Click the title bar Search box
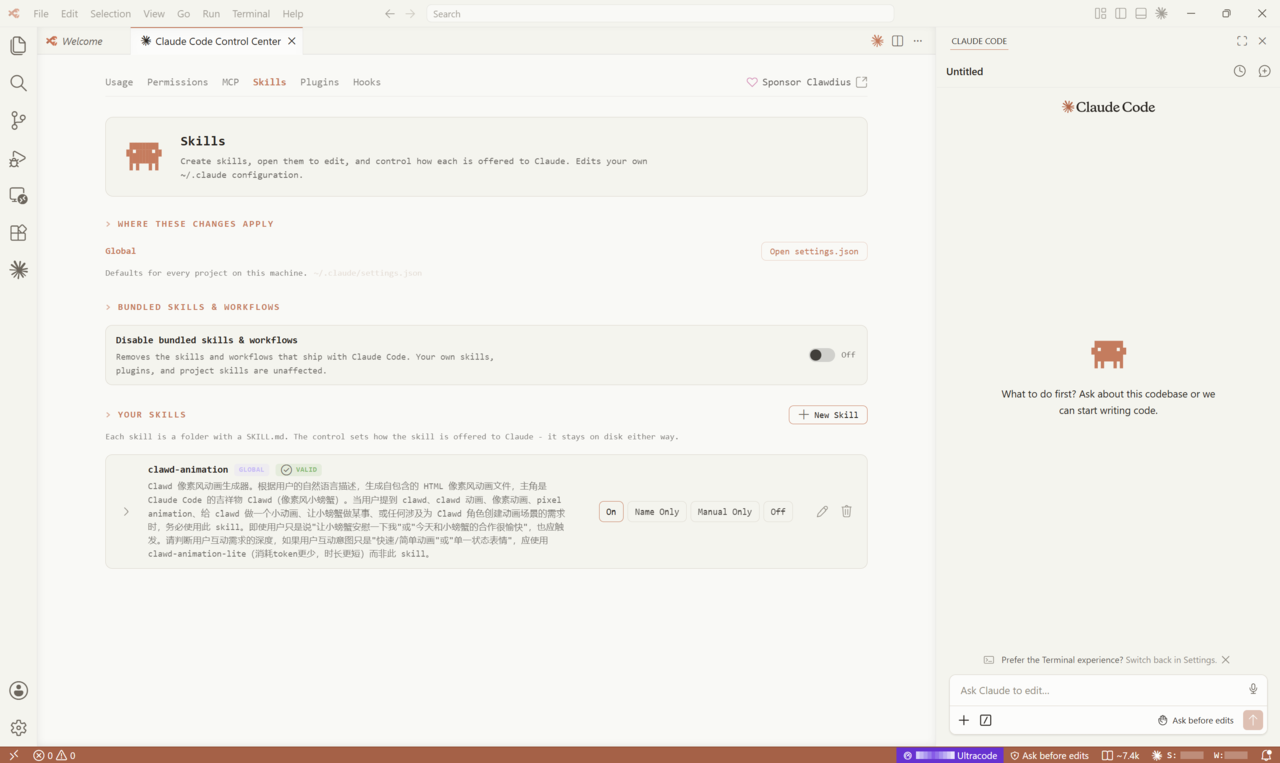This screenshot has height=763, width=1280. [x=660, y=14]
